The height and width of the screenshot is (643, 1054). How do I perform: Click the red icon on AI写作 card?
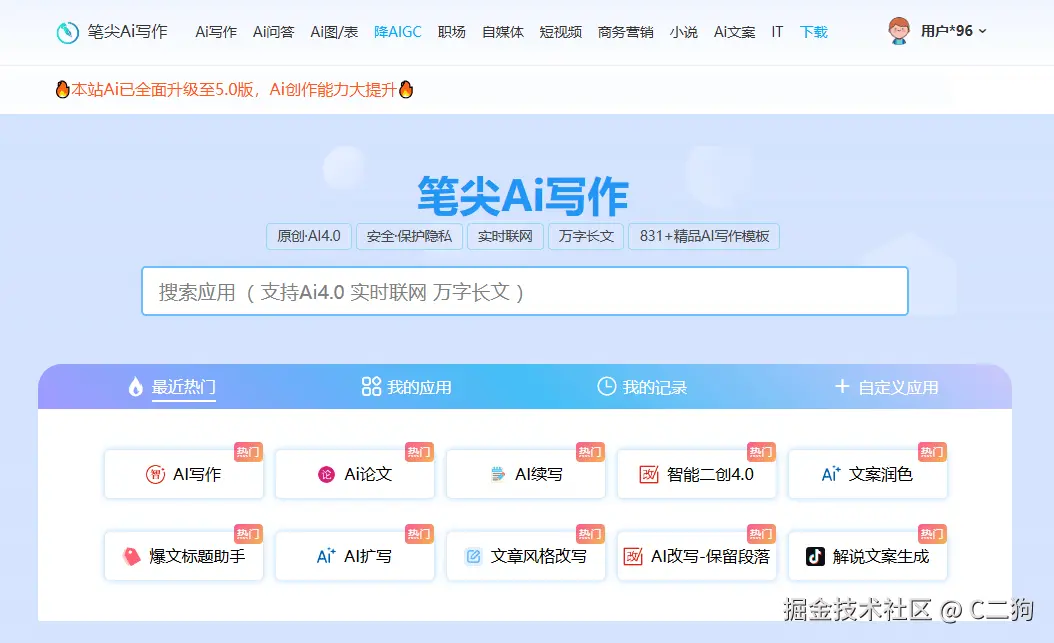click(155, 474)
